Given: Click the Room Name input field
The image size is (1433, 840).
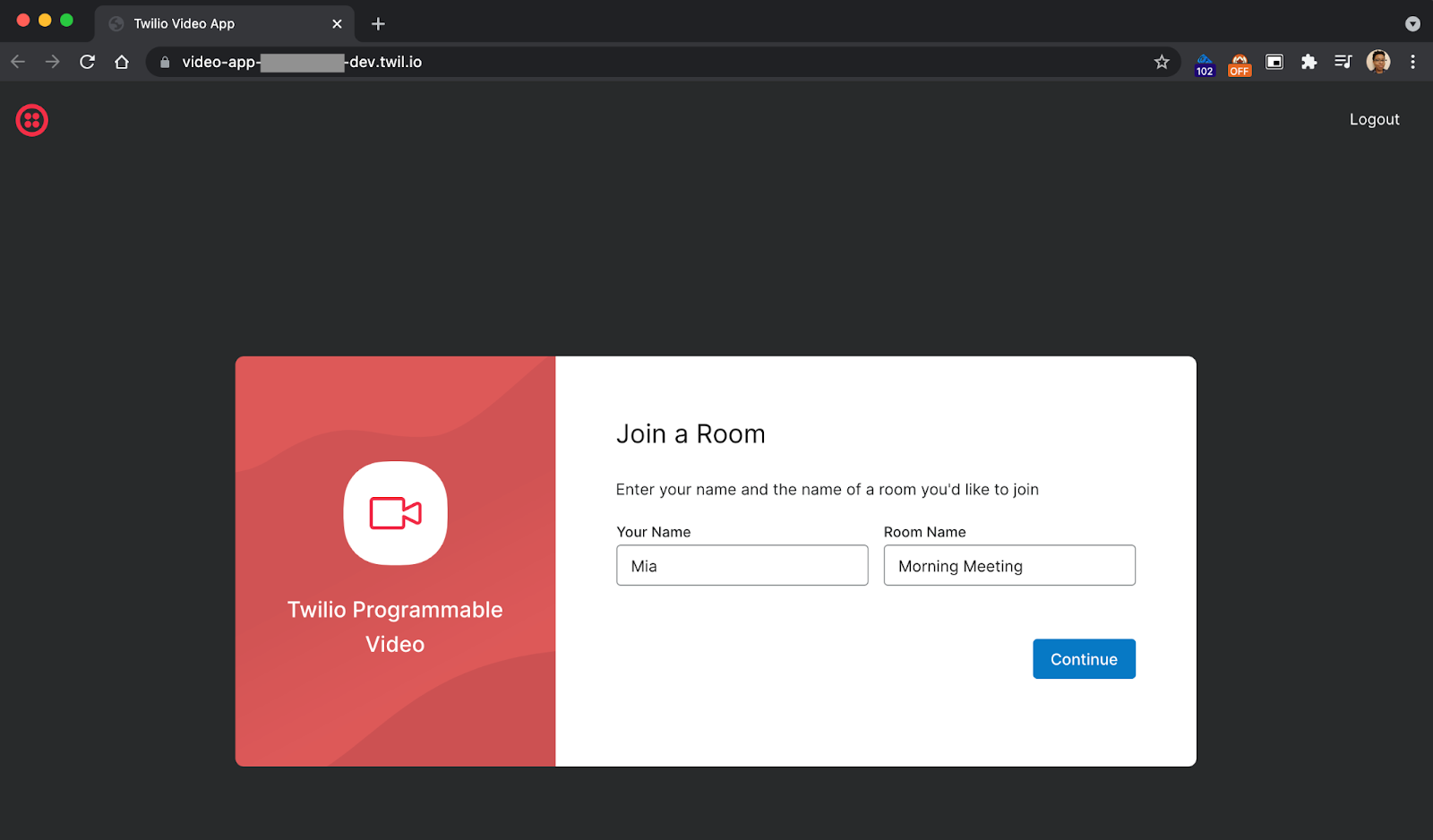Looking at the screenshot, I should coord(1009,565).
